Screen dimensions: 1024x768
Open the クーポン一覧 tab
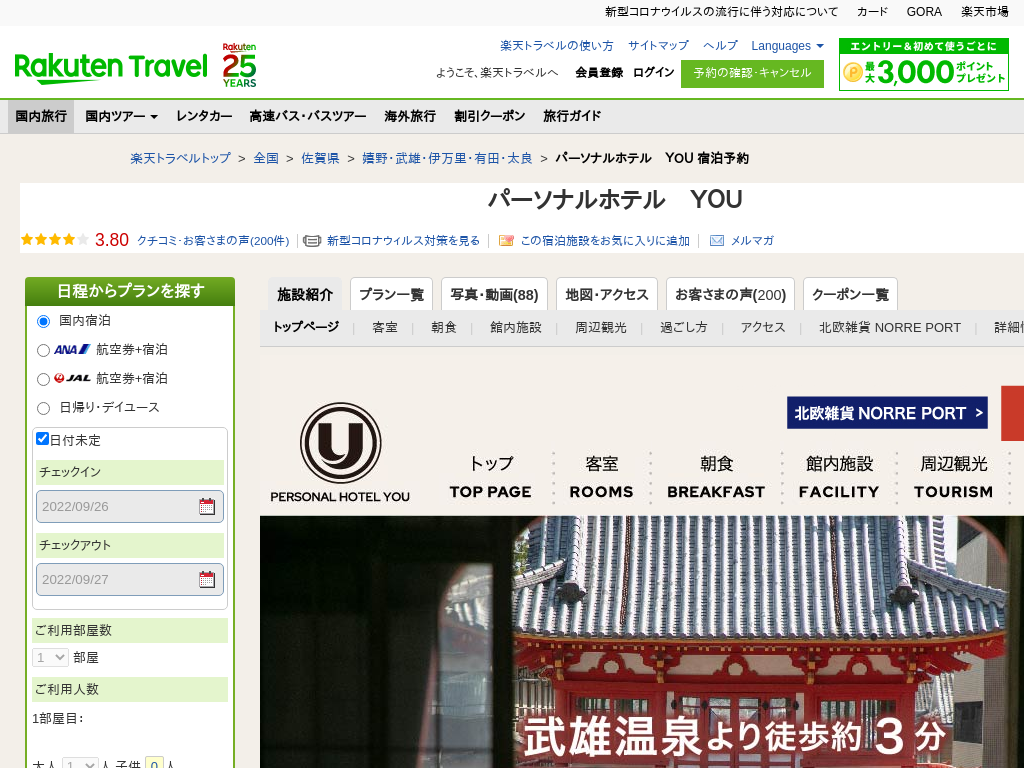point(850,295)
